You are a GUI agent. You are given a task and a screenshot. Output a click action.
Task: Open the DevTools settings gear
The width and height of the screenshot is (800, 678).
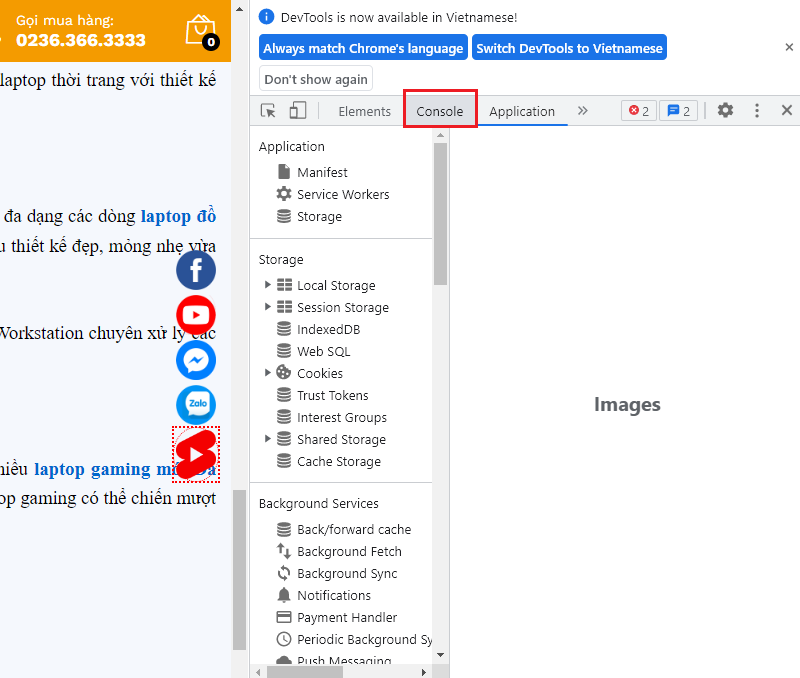725,111
